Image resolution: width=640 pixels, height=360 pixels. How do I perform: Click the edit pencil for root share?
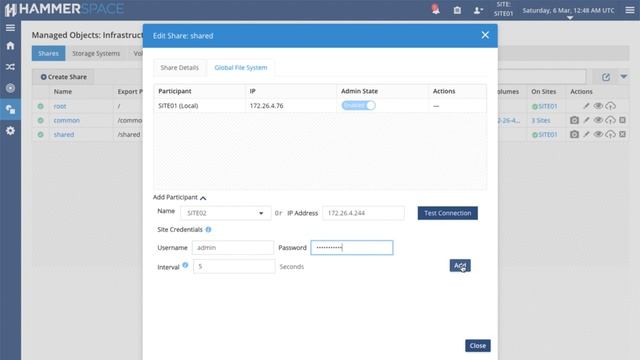[586, 106]
